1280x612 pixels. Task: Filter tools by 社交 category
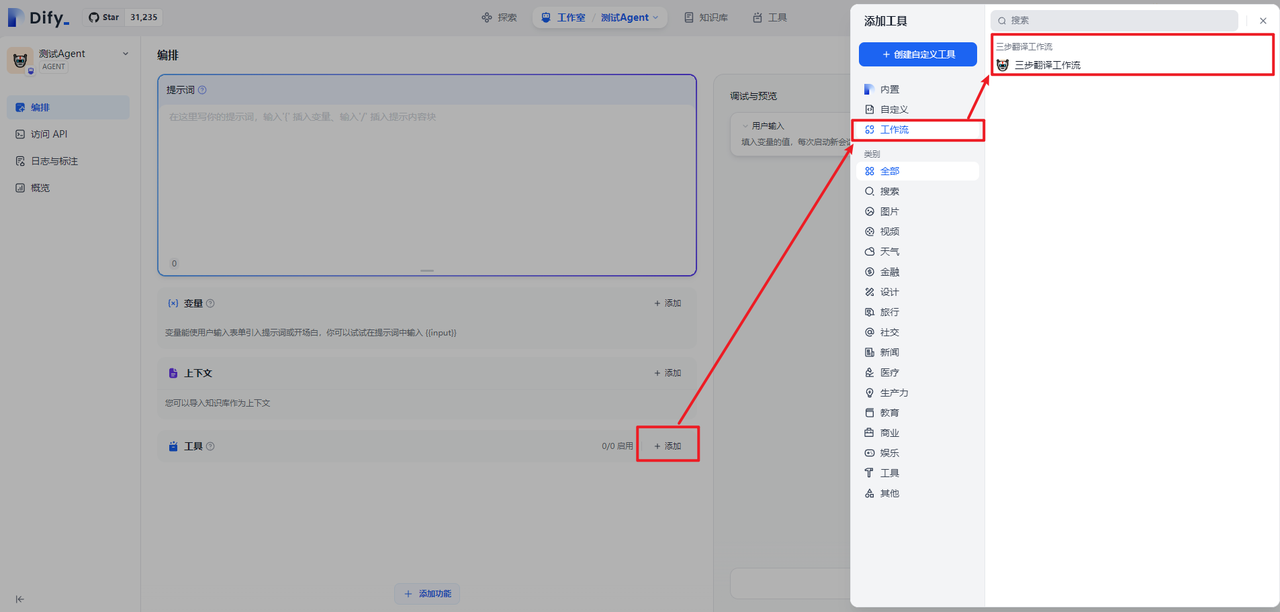coord(919,332)
